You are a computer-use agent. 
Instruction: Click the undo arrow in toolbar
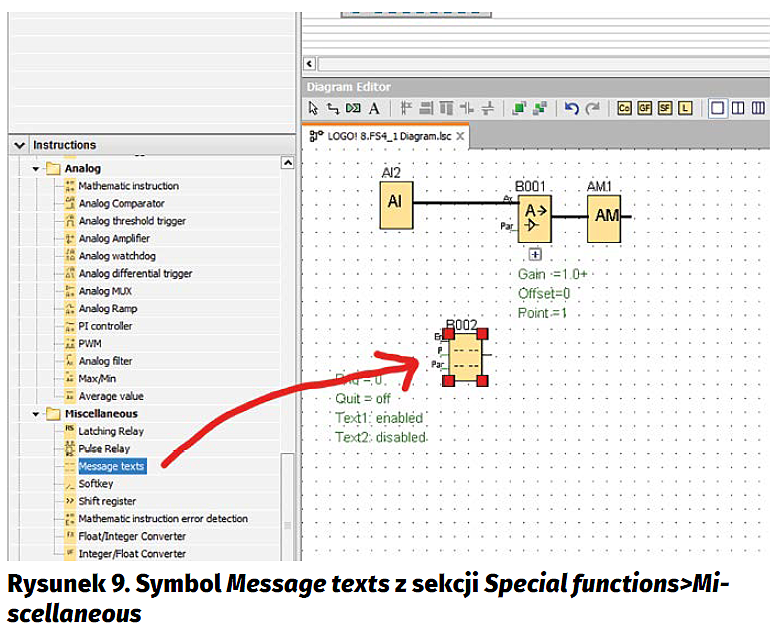click(x=571, y=108)
